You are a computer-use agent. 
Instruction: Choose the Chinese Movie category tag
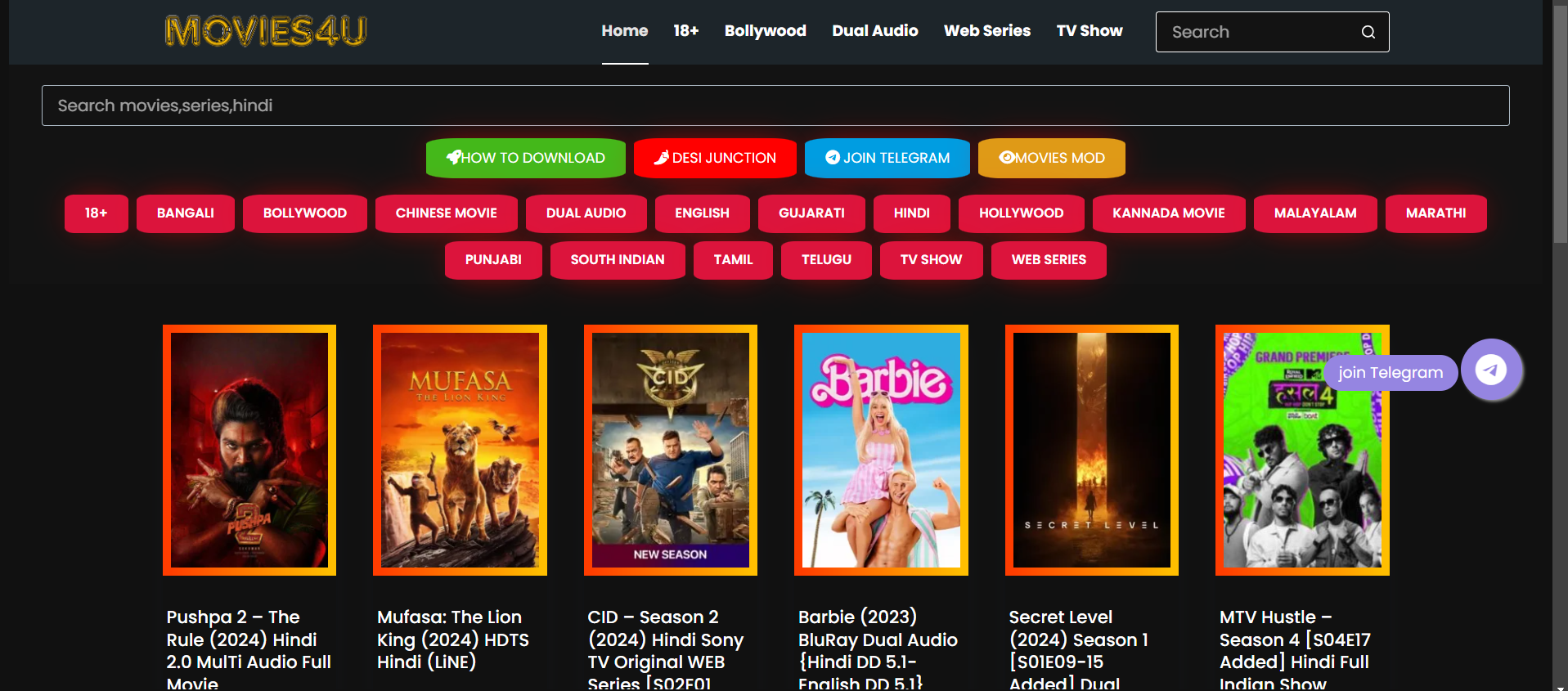[446, 213]
